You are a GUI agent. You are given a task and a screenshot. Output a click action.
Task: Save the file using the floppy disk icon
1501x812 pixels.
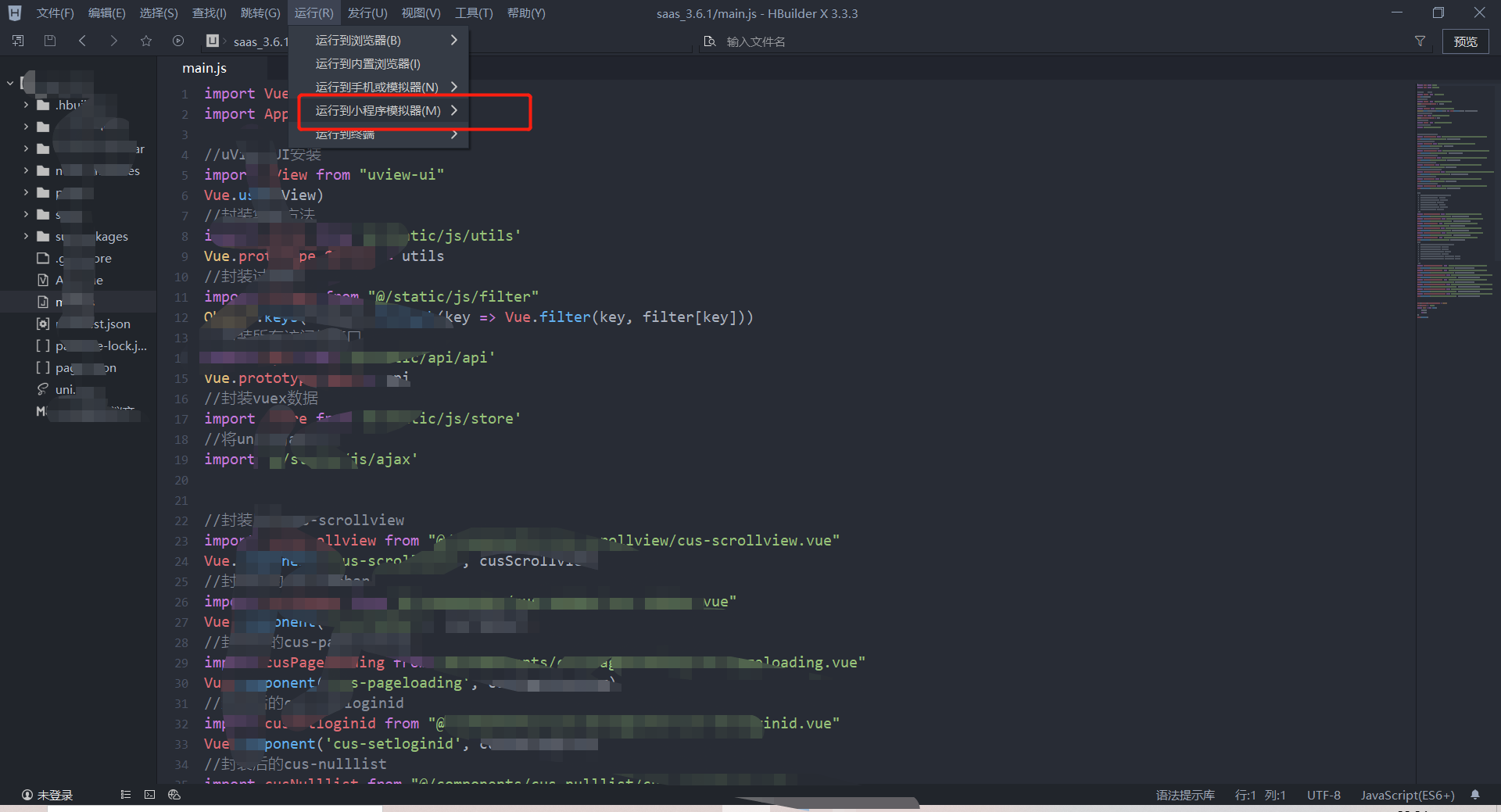click(50, 41)
